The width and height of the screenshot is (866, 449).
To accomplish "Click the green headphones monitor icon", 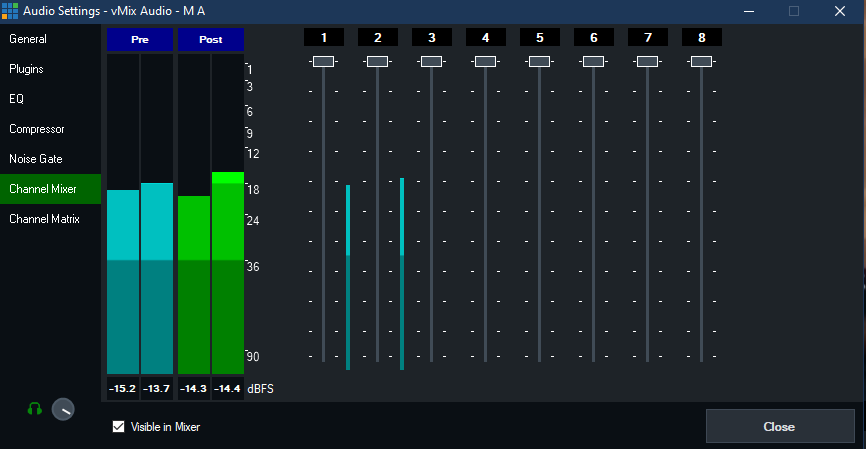I will point(34,409).
